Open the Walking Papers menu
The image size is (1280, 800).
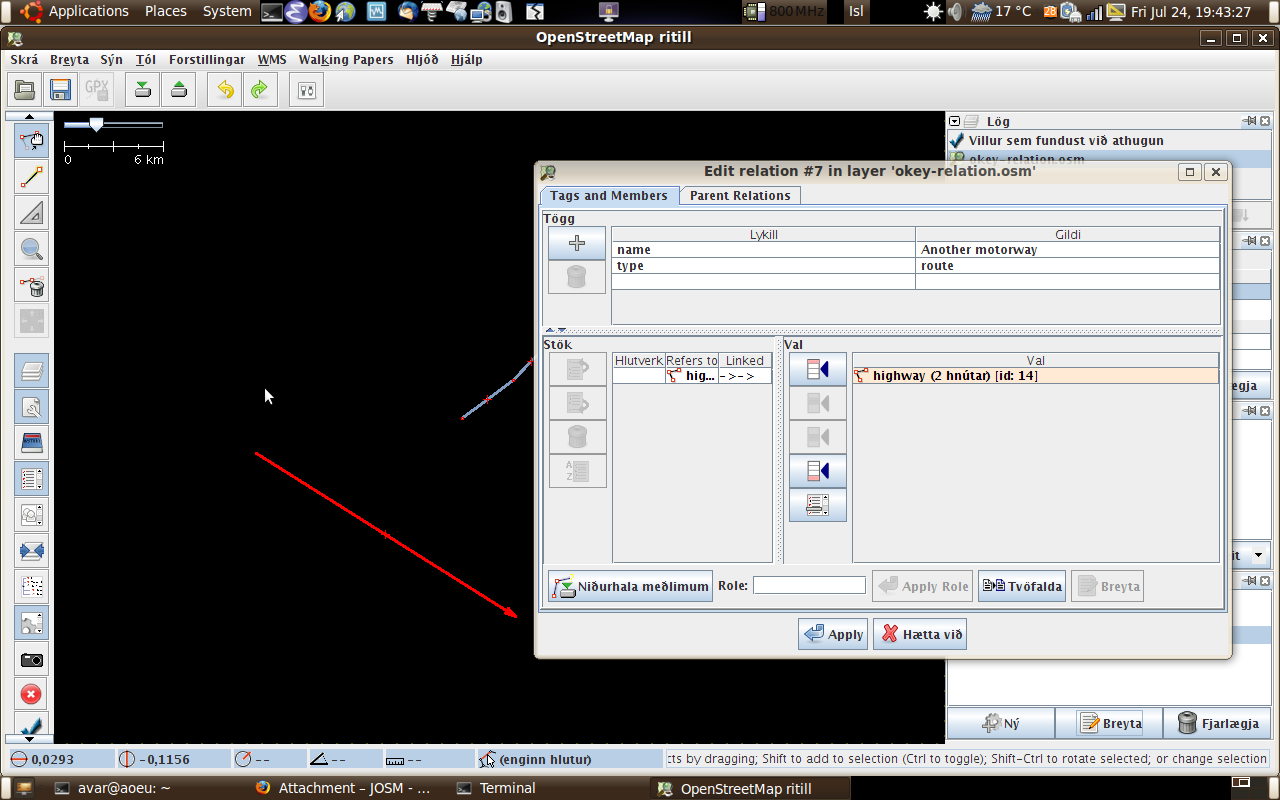pyautogui.click(x=345, y=59)
